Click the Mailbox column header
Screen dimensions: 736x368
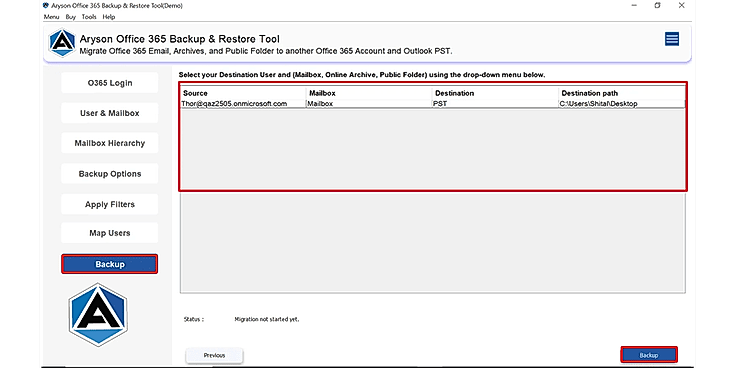369,93
